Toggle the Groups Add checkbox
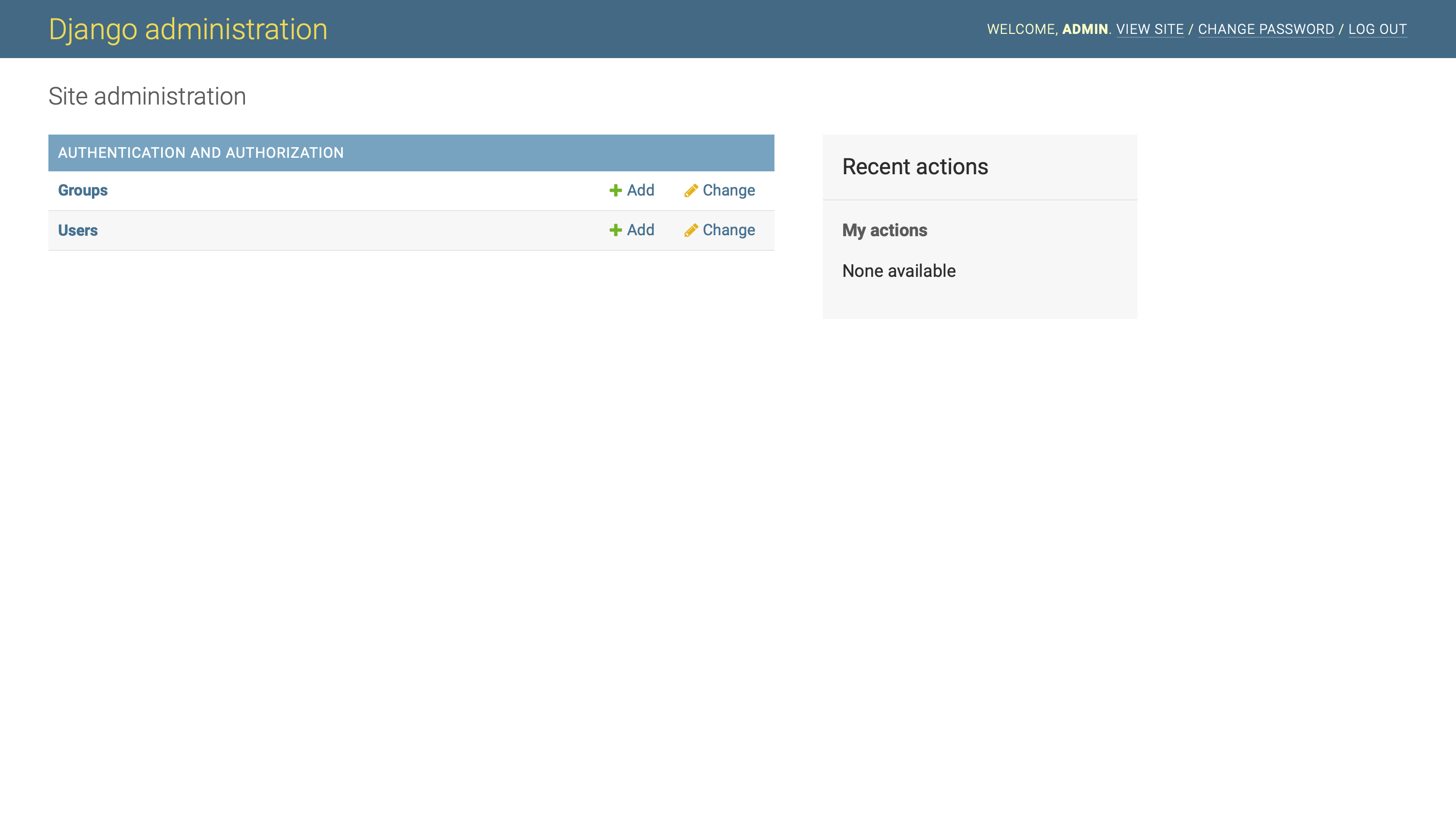The width and height of the screenshot is (1456, 819). (632, 190)
